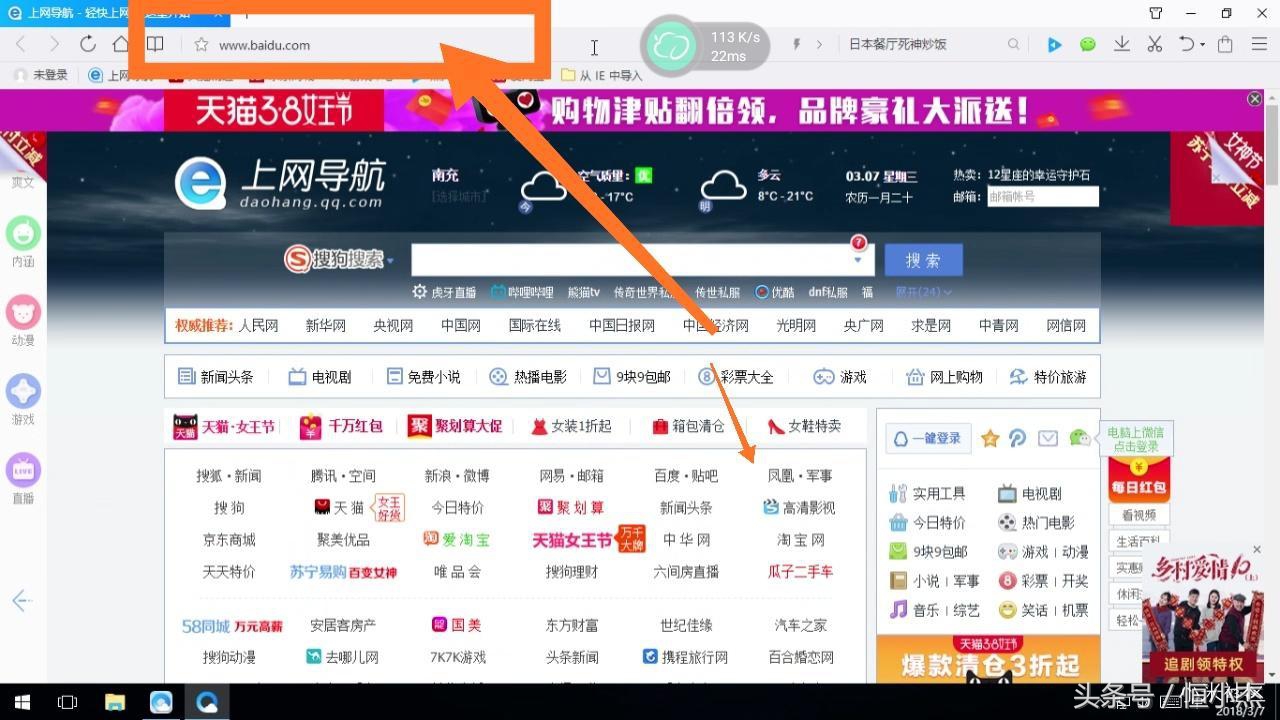
Task: Open the 选择城市 city selector
Action: [x=461, y=196]
